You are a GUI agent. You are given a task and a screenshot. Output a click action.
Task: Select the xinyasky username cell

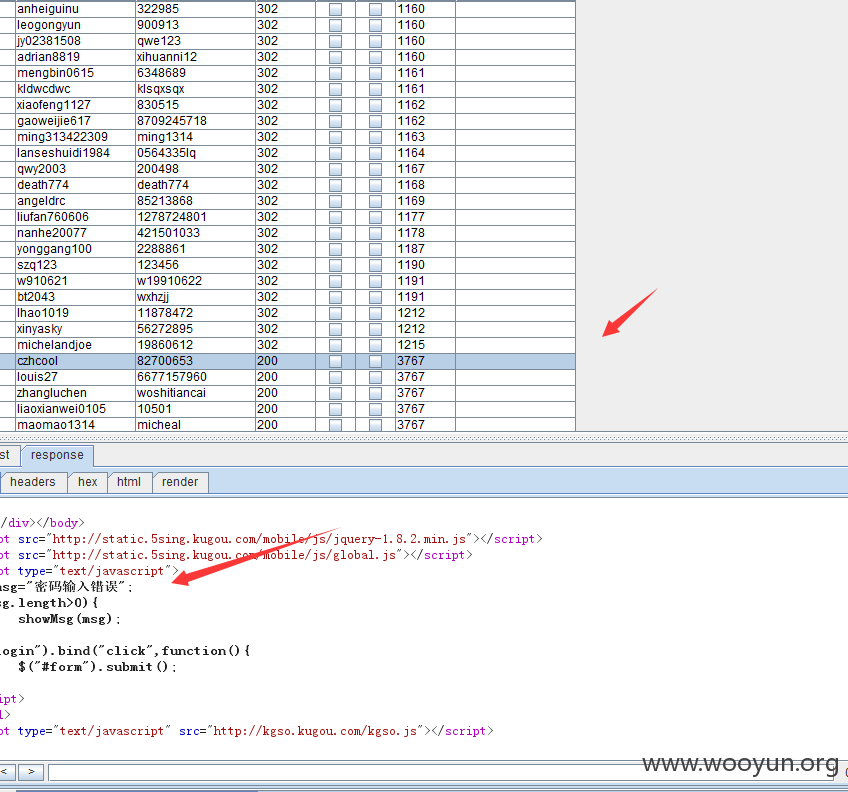click(75, 329)
